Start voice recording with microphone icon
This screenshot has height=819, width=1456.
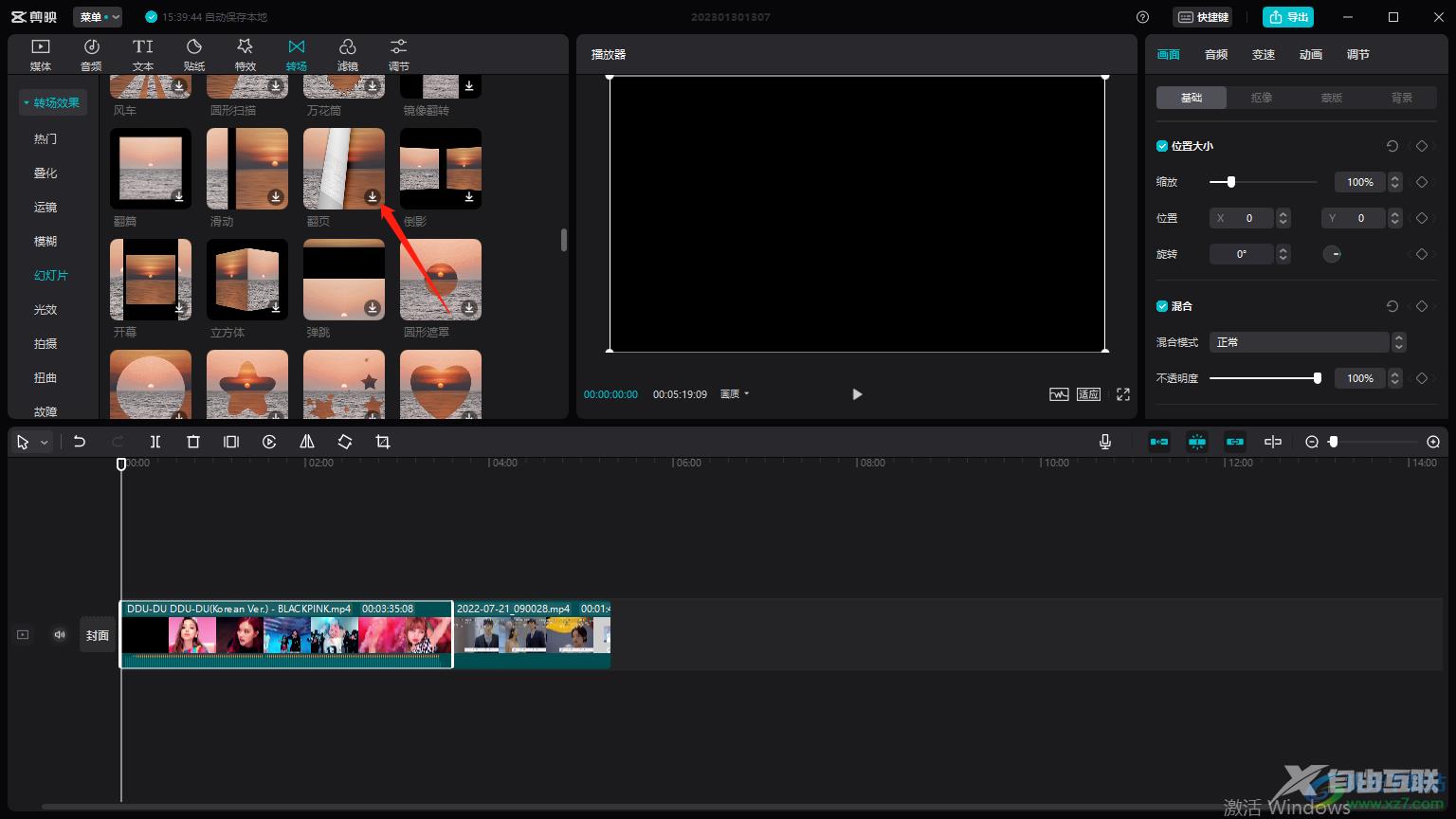(1105, 442)
